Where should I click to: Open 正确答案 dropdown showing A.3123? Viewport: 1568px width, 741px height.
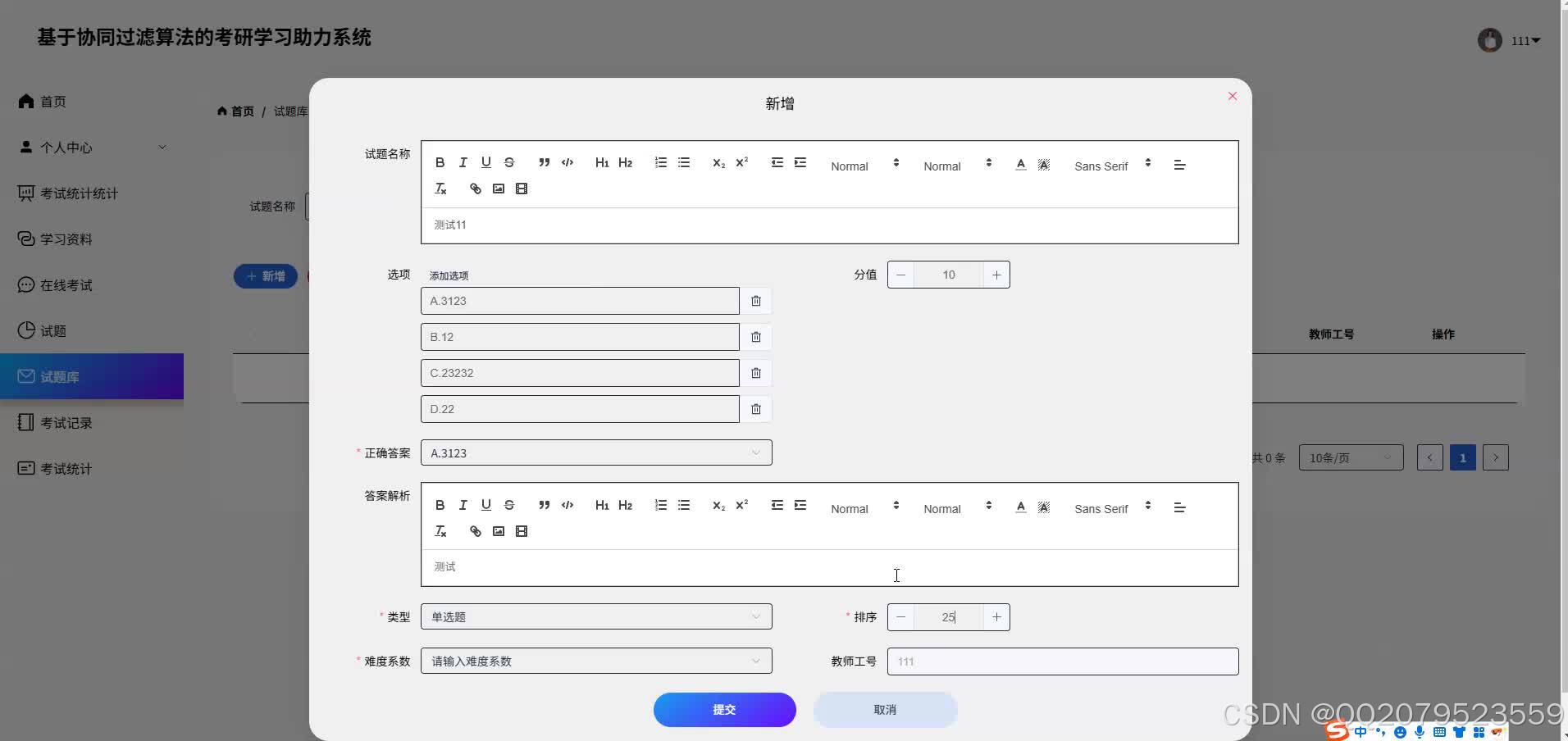596,452
